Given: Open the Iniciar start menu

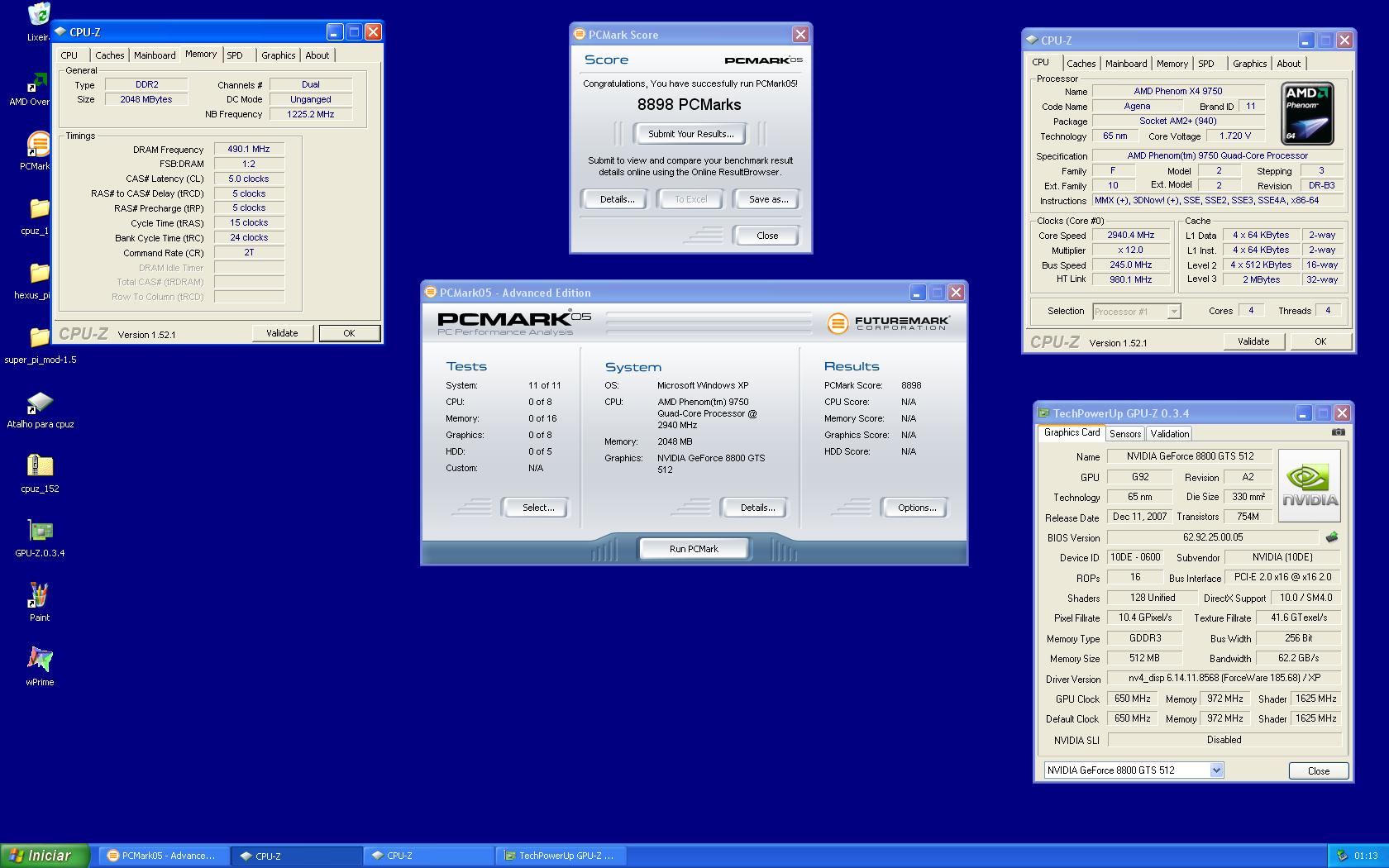Looking at the screenshot, I should pyautogui.click(x=45, y=856).
